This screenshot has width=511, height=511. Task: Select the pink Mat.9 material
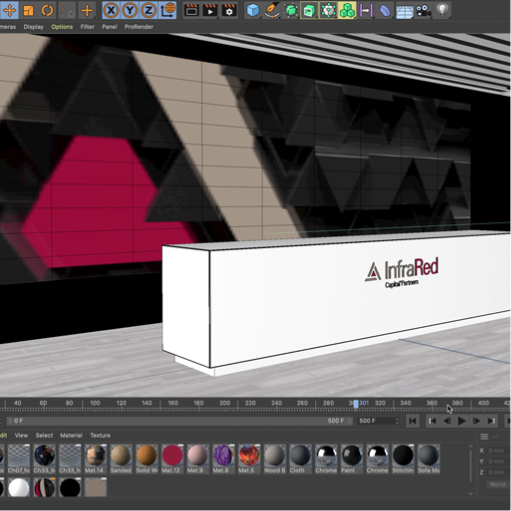click(x=198, y=459)
